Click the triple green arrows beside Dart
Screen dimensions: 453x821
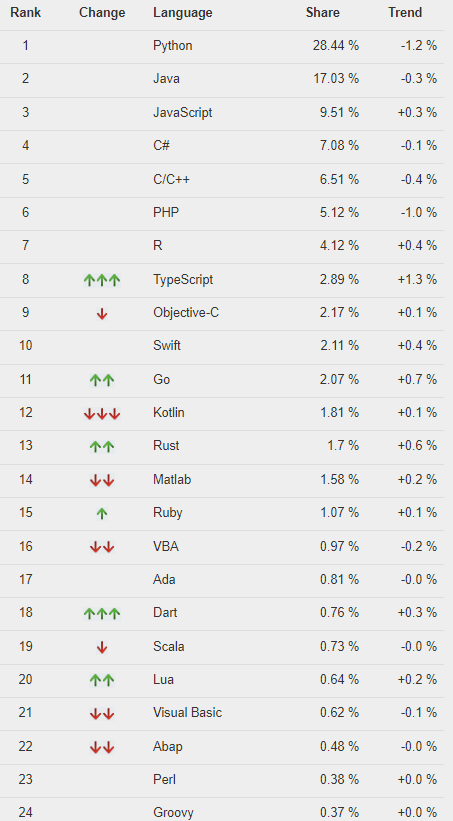[x=102, y=613]
